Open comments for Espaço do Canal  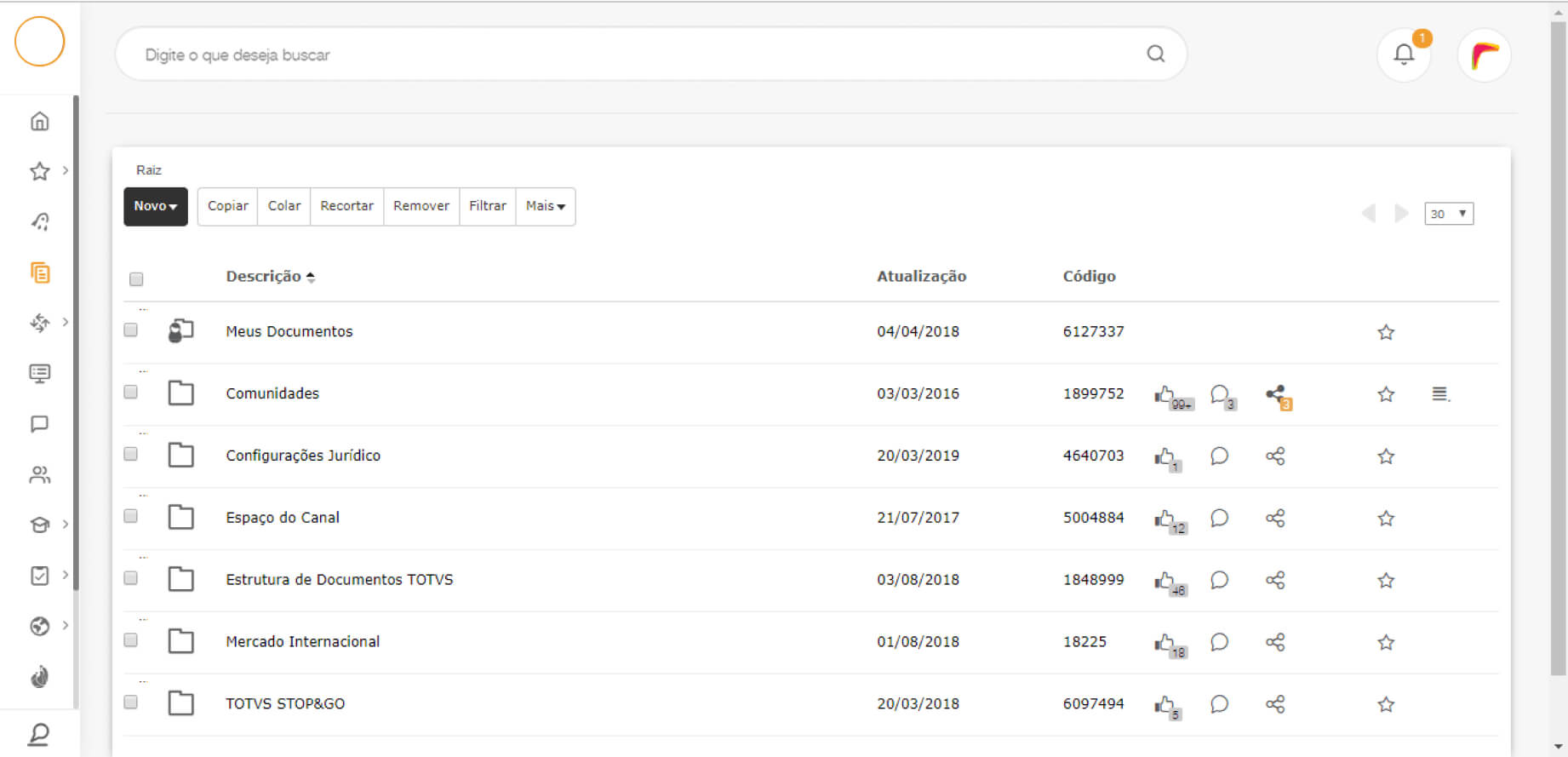tap(1219, 518)
